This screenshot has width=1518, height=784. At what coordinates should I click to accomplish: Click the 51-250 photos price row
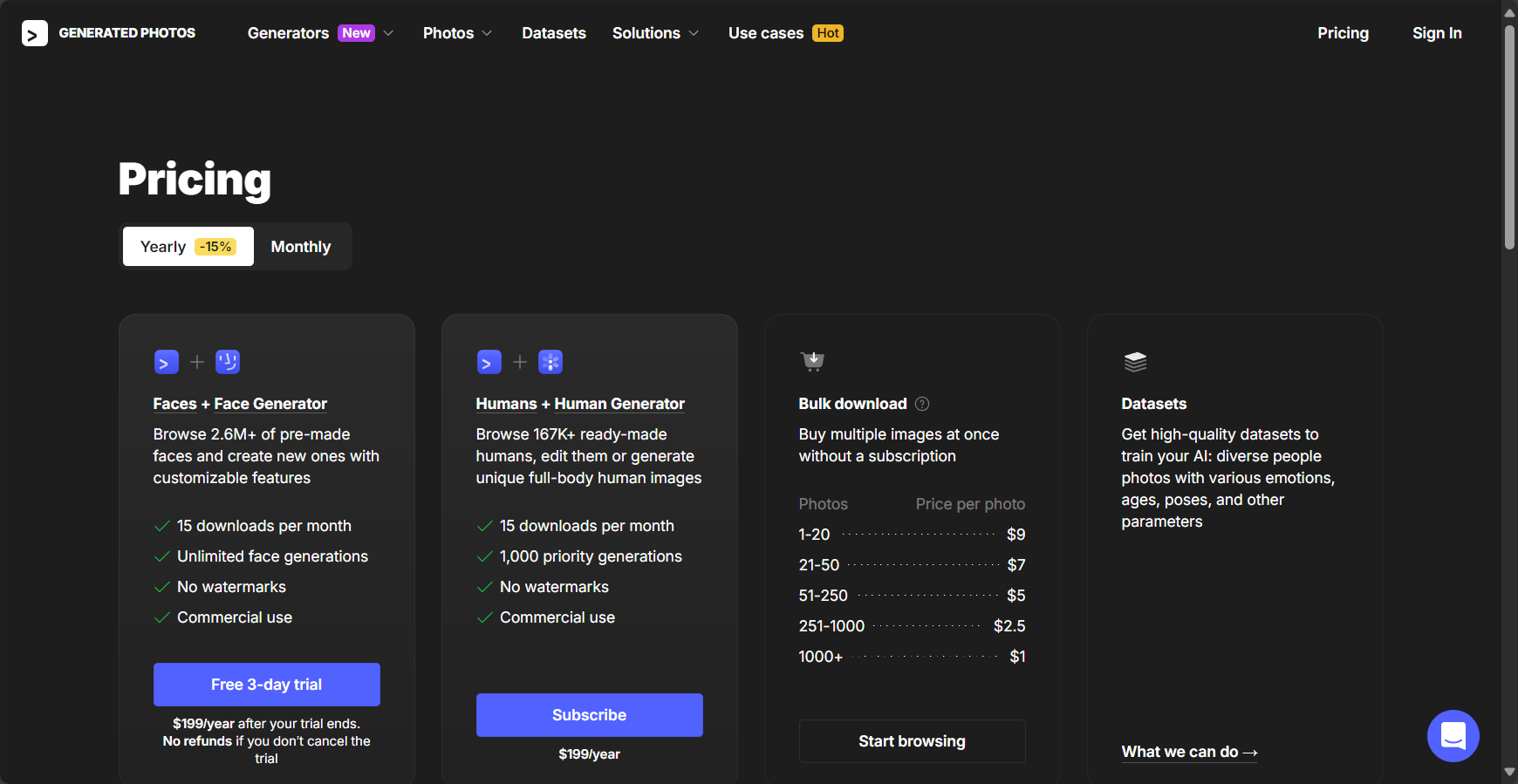[912, 596]
